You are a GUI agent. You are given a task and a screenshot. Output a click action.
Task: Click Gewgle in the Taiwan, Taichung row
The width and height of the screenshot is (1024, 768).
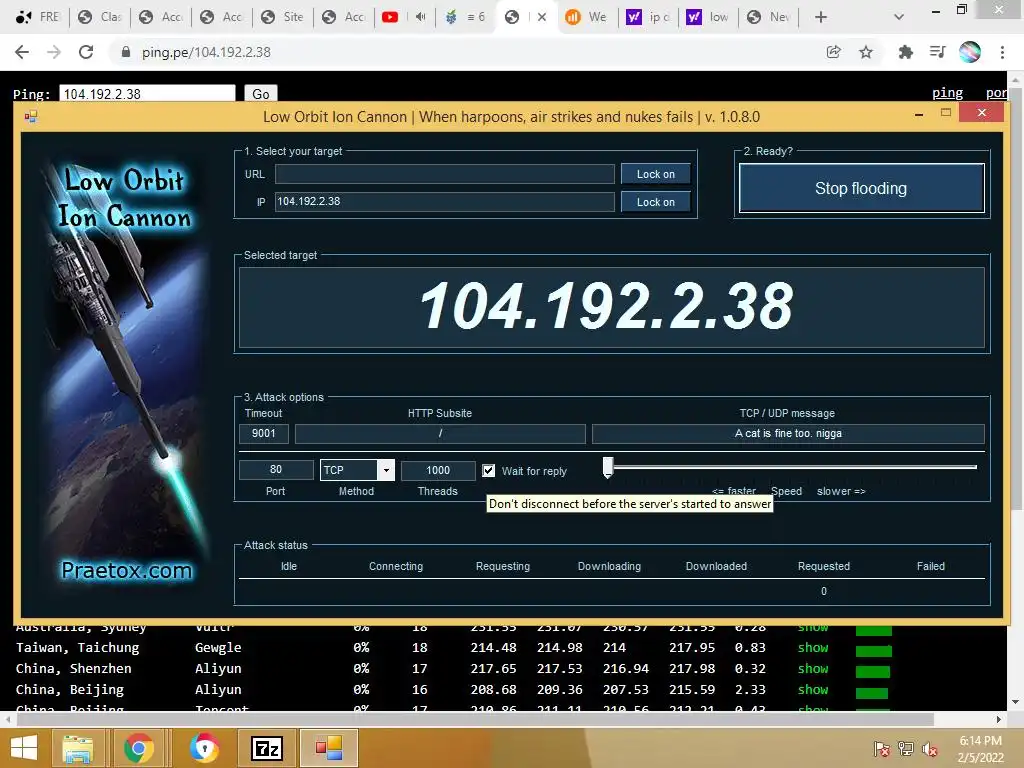[218, 648]
